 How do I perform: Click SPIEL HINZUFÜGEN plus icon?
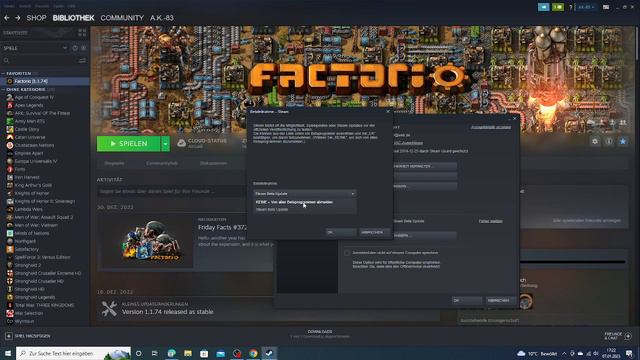coord(9,336)
